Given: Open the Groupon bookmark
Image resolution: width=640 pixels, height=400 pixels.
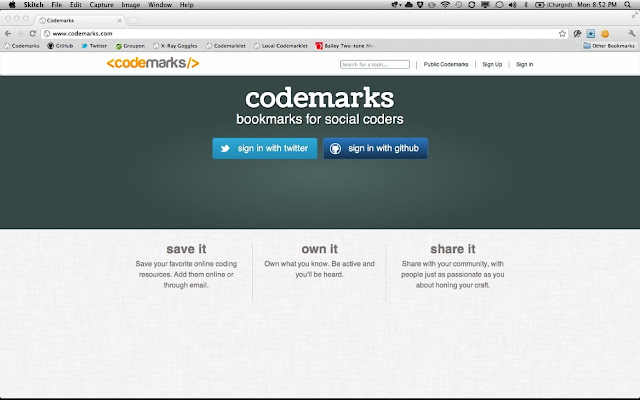Looking at the screenshot, I should 130,46.
